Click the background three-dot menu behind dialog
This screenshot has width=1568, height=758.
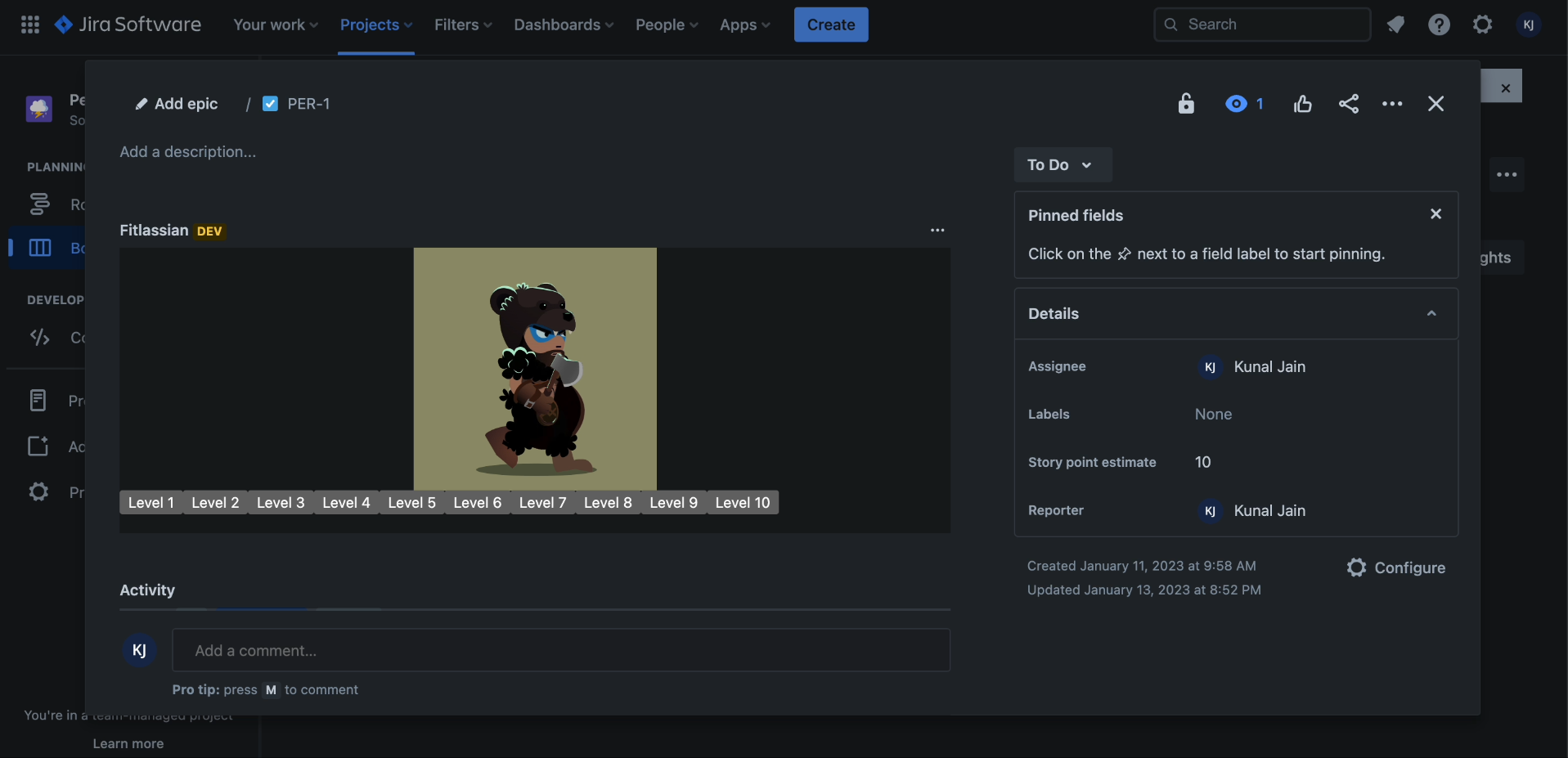[1507, 175]
